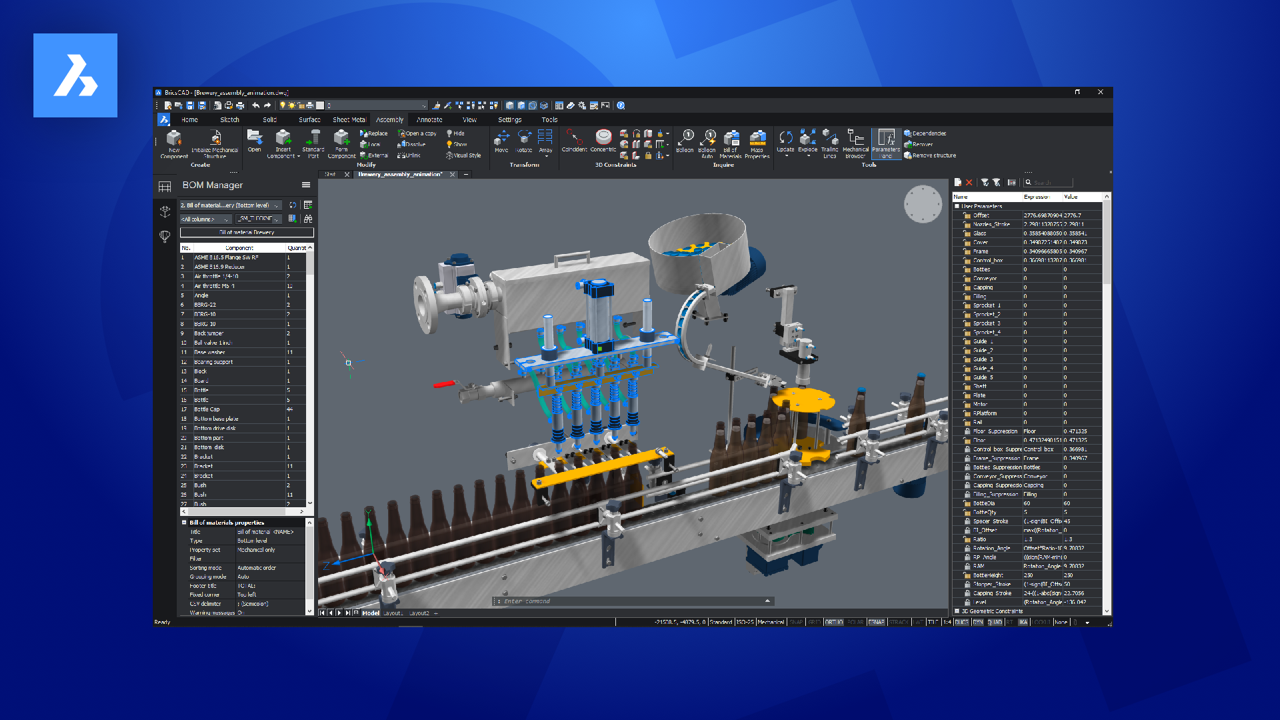Image resolution: width=1280 pixels, height=720 pixels.
Task: Apply the Coincident 3D constraint
Action: pyautogui.click(x=574, y=141)
